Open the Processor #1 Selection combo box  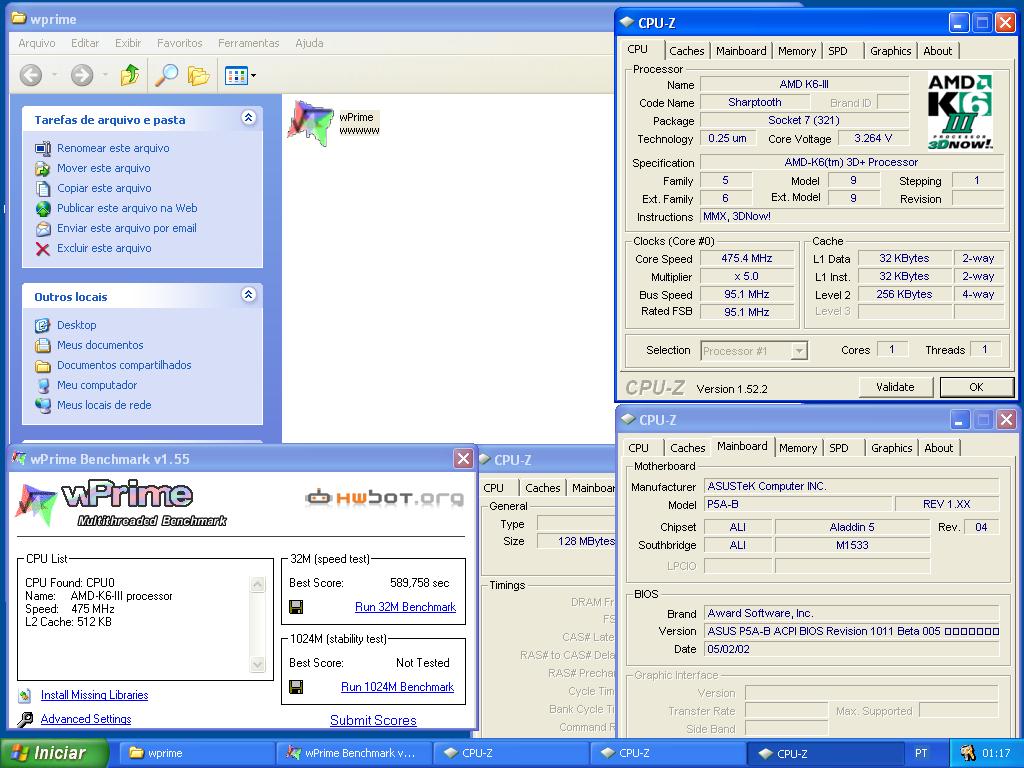click(x=754, y=351)
